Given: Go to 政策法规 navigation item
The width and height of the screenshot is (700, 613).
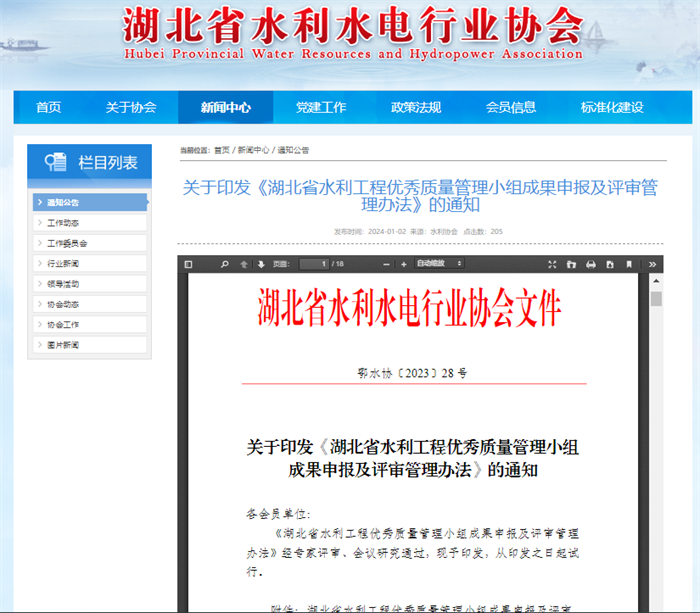Looking at the screenshot, I should pos(416,107).
